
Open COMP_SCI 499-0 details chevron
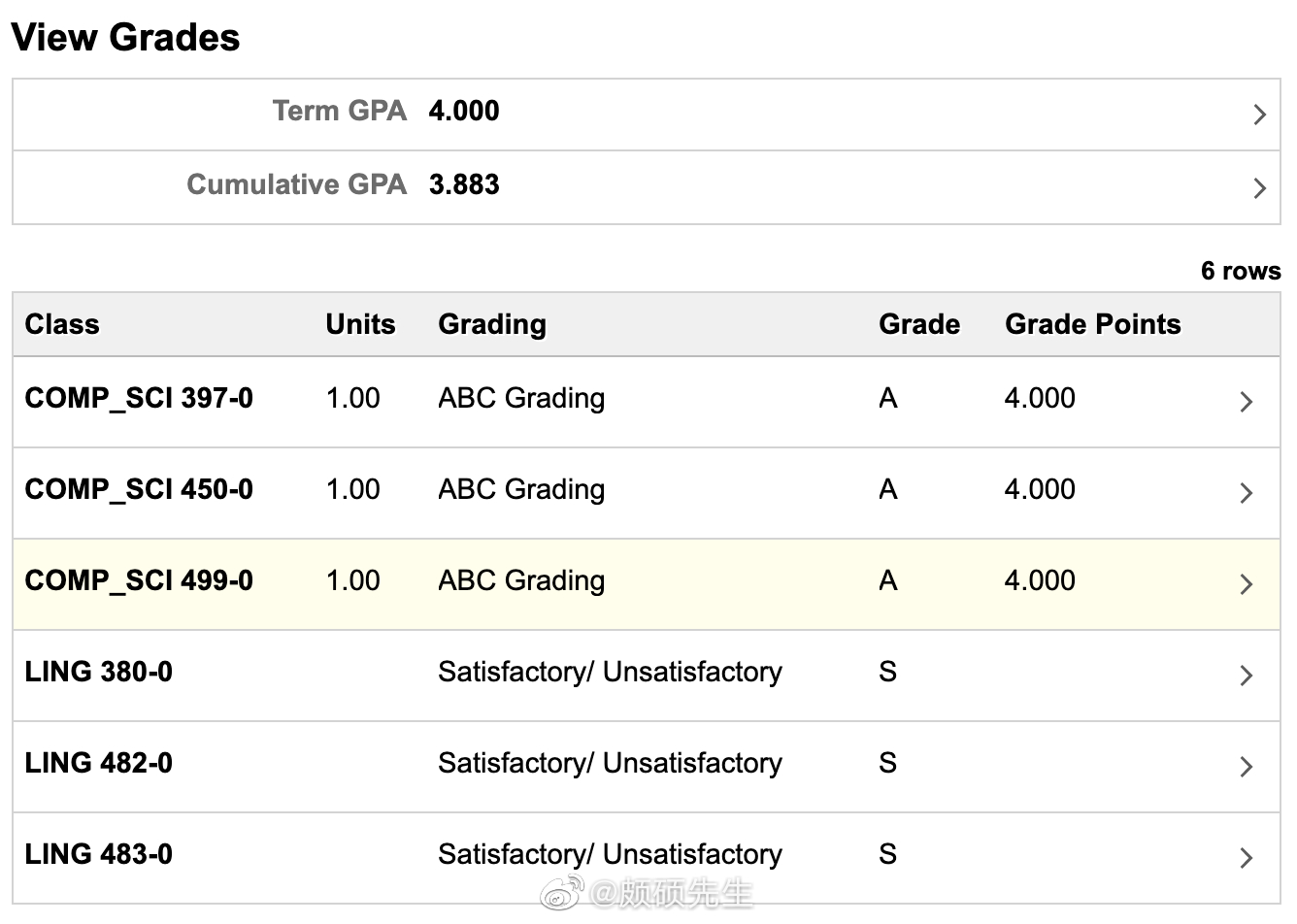click(x=1247, y=583)
